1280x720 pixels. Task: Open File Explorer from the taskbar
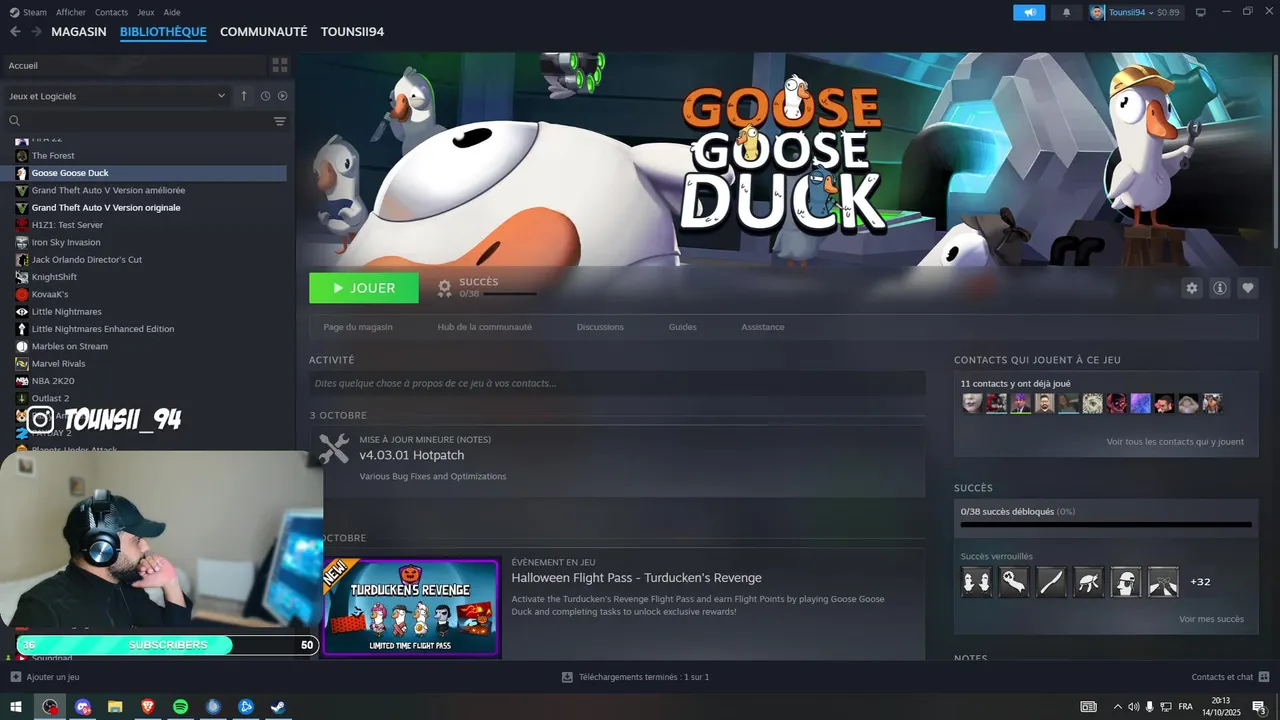point(115,707)
